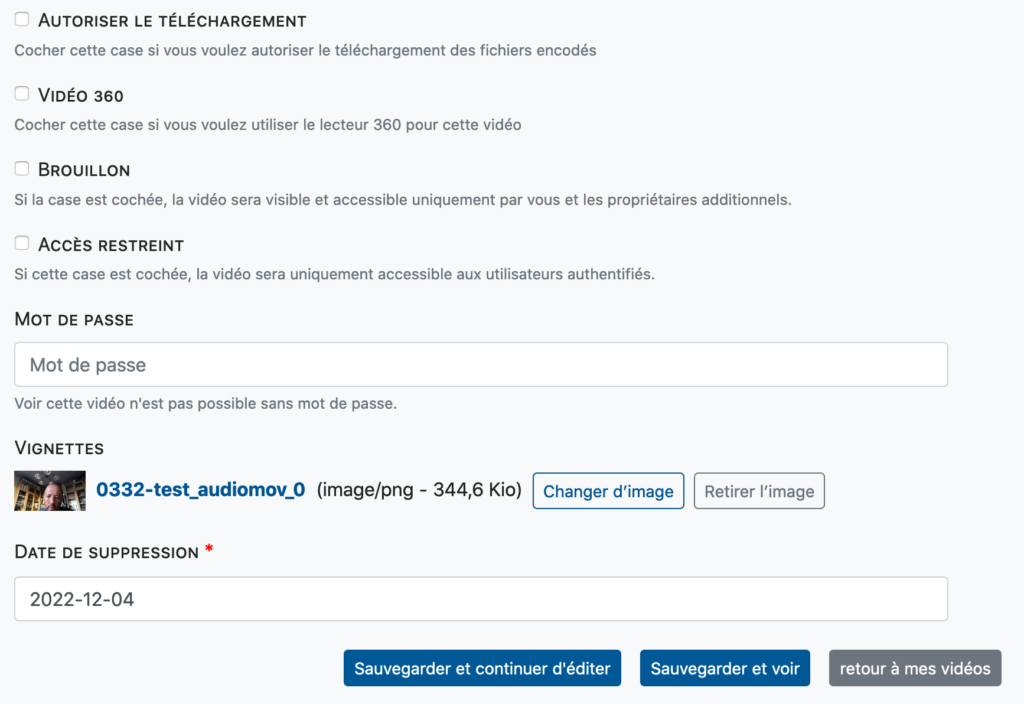This screenshot has width=1024, height=704.
Task: Click the Autoriser le téléchargement label
Action: 172,21
